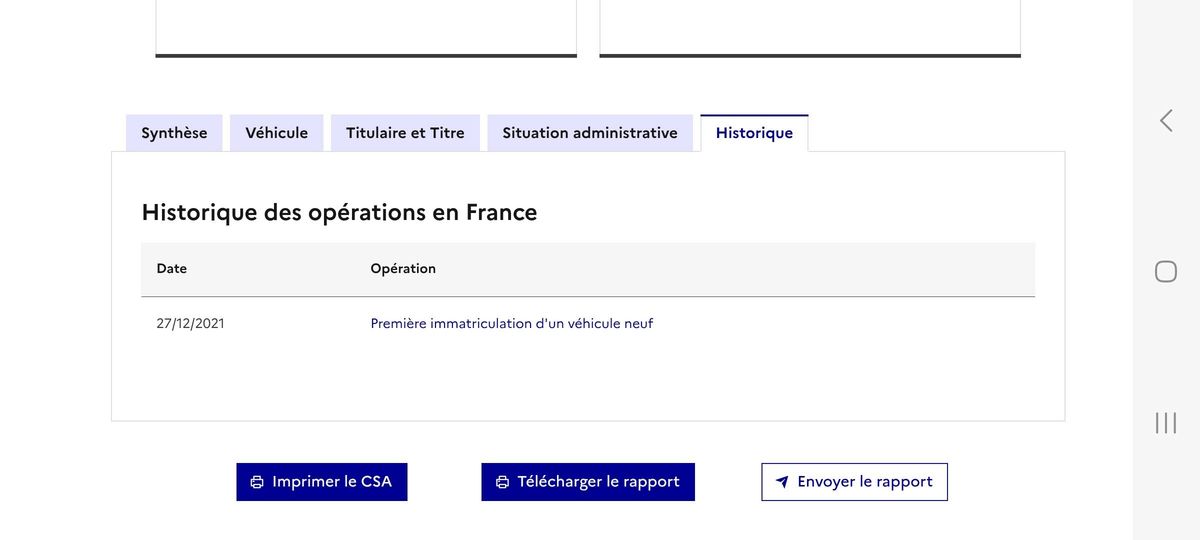The image size is (1200, 540).
Task: Click the Télécharger le rapport button
Action: click(x=588, y=482)
